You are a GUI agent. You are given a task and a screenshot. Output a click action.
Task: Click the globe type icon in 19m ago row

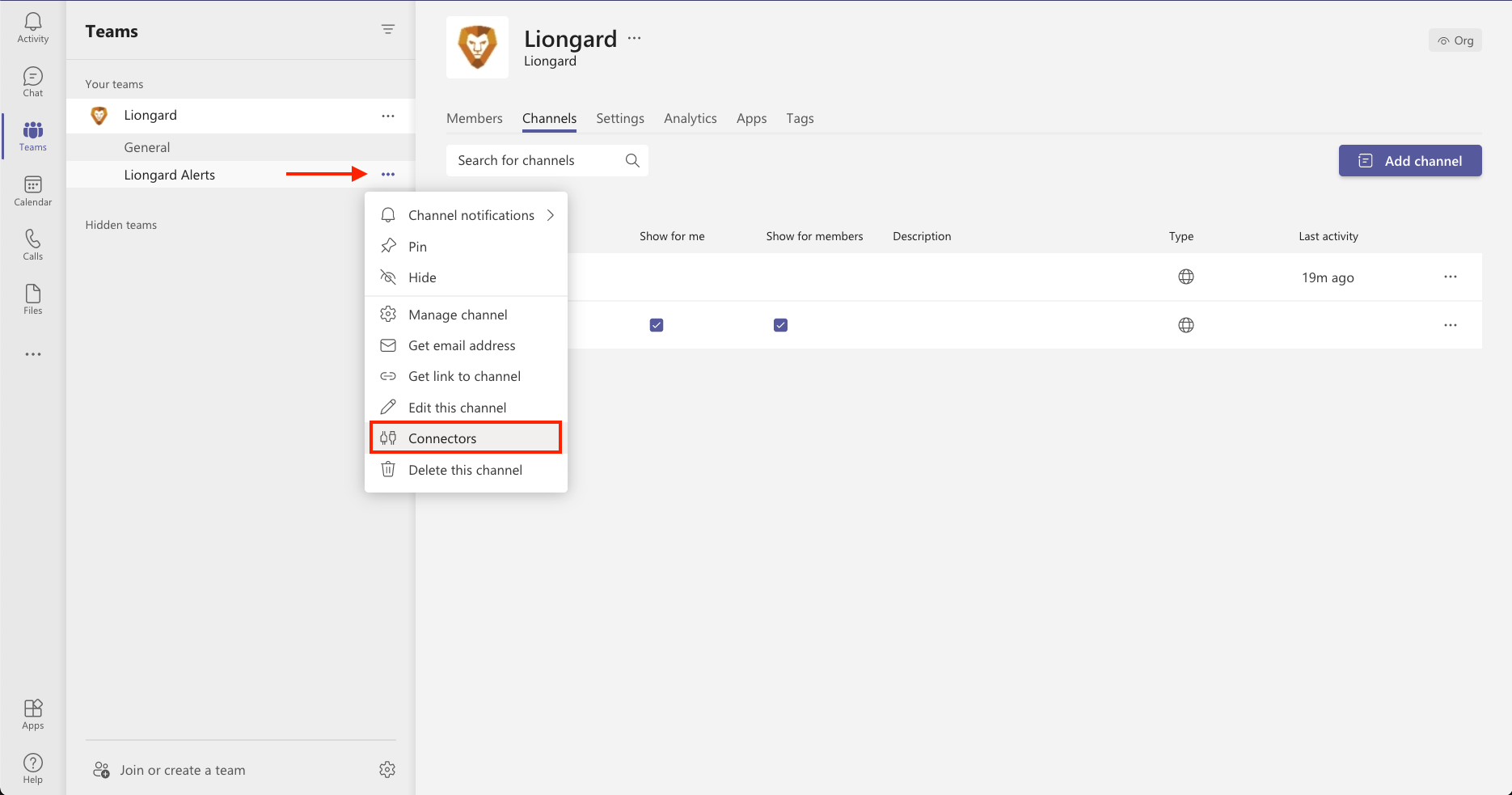[1186, 277]
